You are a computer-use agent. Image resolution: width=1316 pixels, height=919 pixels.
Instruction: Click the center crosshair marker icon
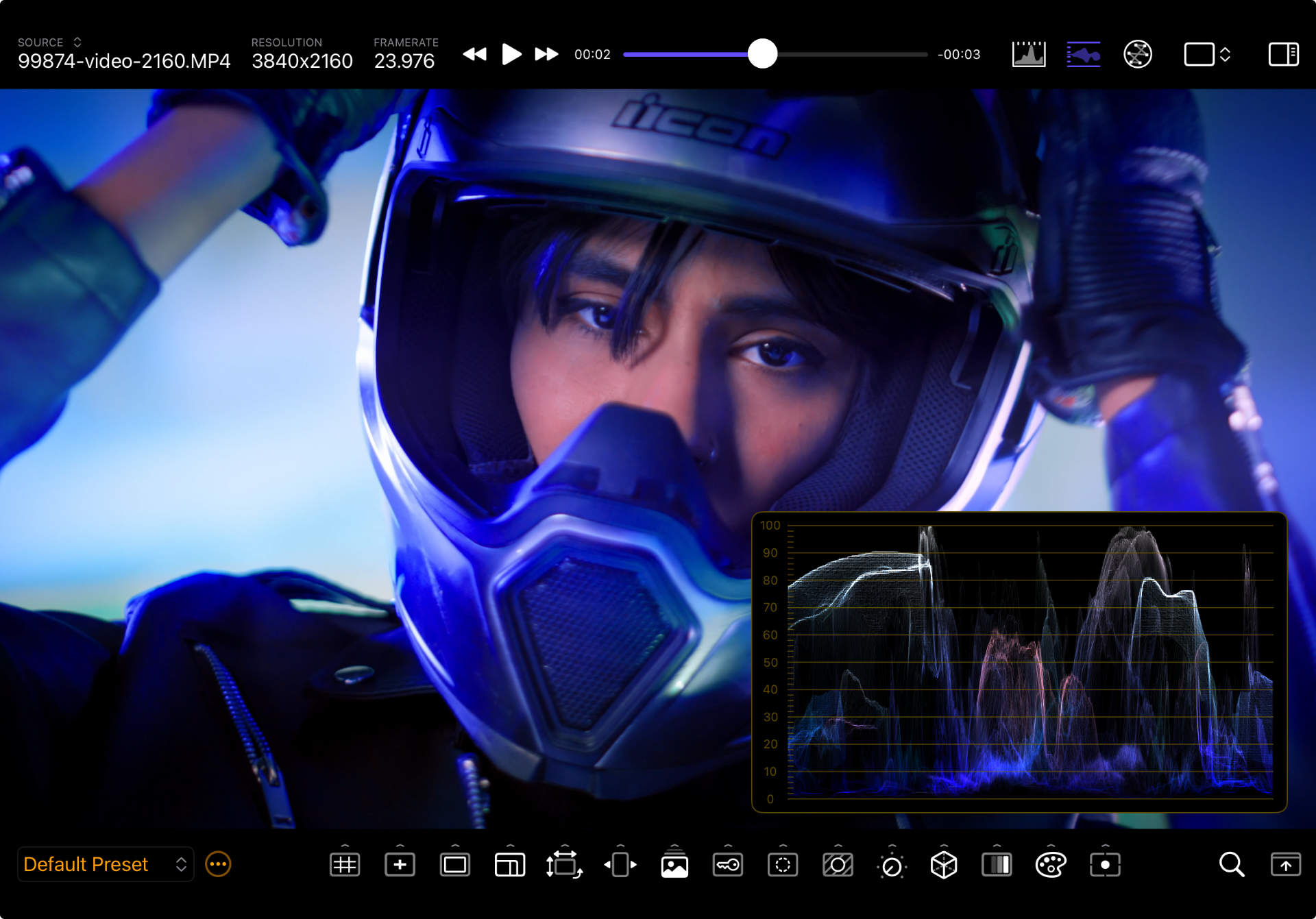pyautogui.click(x=400, y=865)
